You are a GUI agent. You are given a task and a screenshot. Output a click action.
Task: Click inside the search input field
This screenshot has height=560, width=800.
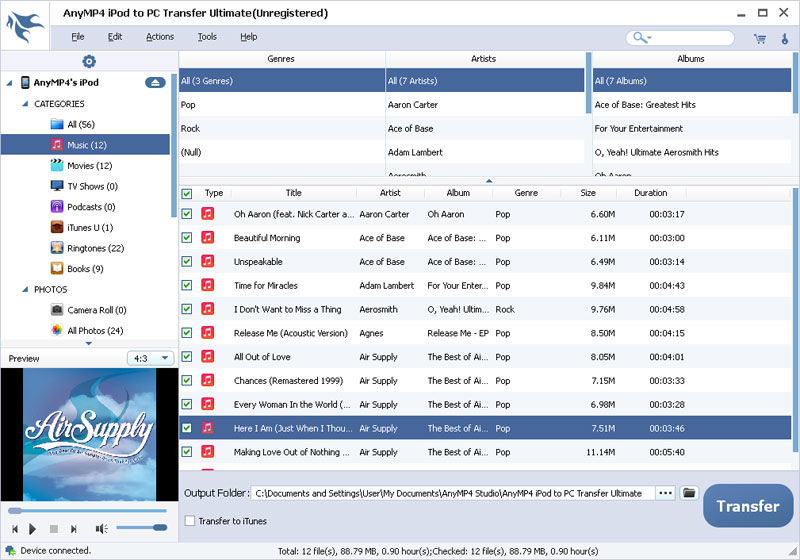pyautogui.click(x=692, y=38)
